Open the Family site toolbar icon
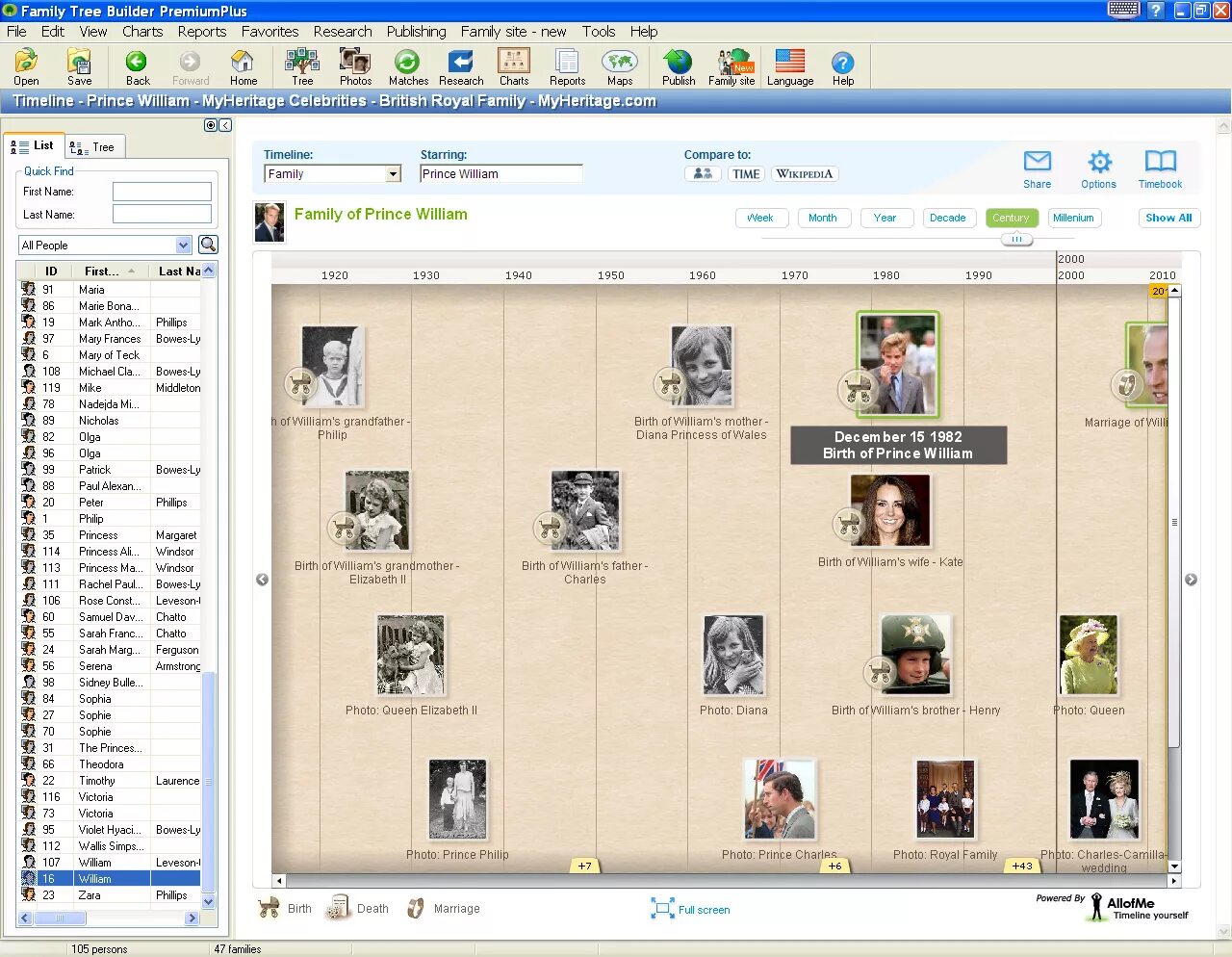 [x=731, y=66]
